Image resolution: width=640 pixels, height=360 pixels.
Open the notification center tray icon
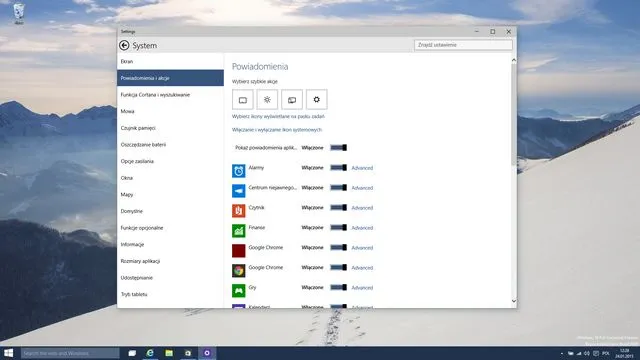(x=596, y=353)
